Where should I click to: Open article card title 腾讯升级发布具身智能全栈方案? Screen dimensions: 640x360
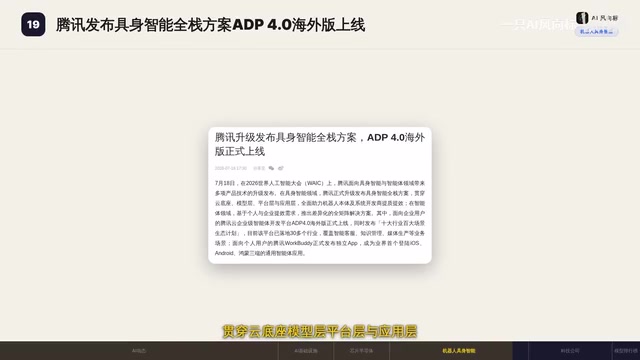click(320, 144)
